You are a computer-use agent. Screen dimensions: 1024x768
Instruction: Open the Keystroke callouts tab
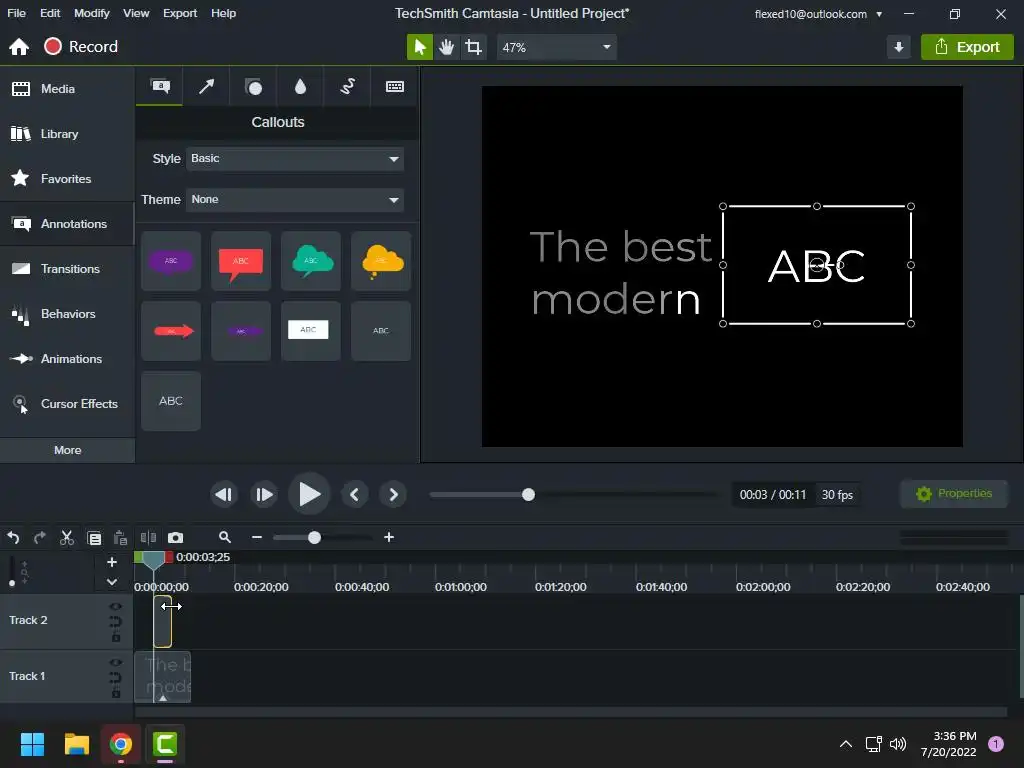tap(394, 86)
